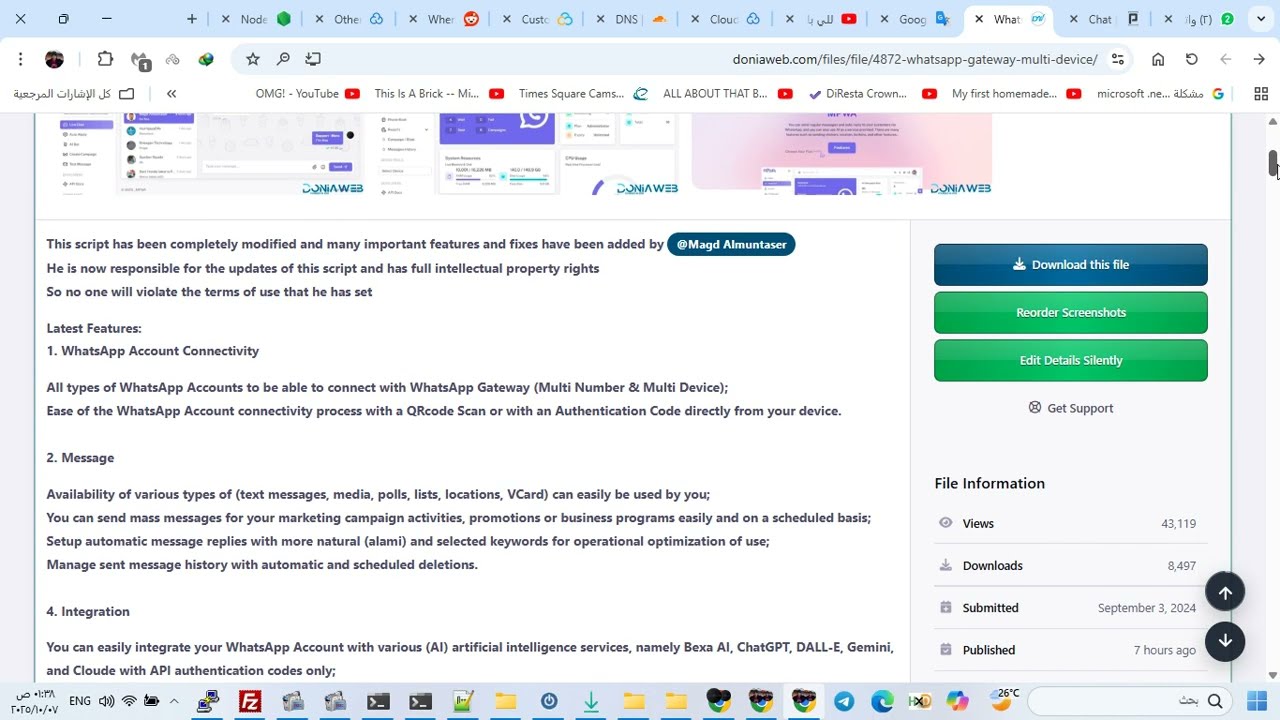The image size is (1280, 720).
Task: Open the All Bookmarks folder
Action: click(x=74, y=94)
